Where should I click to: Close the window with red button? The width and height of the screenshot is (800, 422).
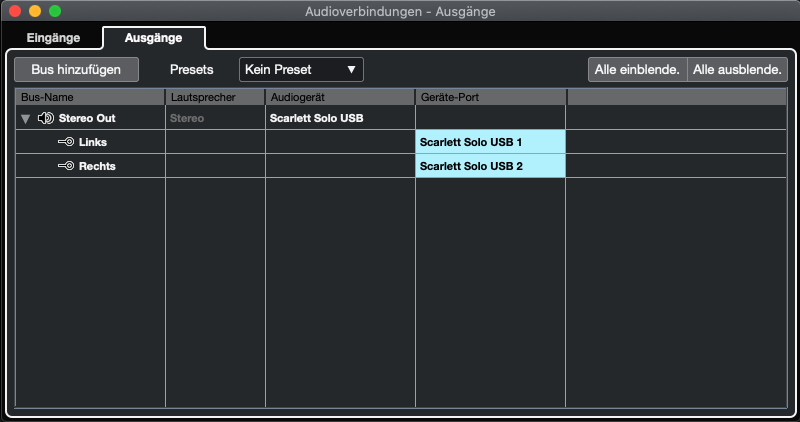(x=15, y=11)
